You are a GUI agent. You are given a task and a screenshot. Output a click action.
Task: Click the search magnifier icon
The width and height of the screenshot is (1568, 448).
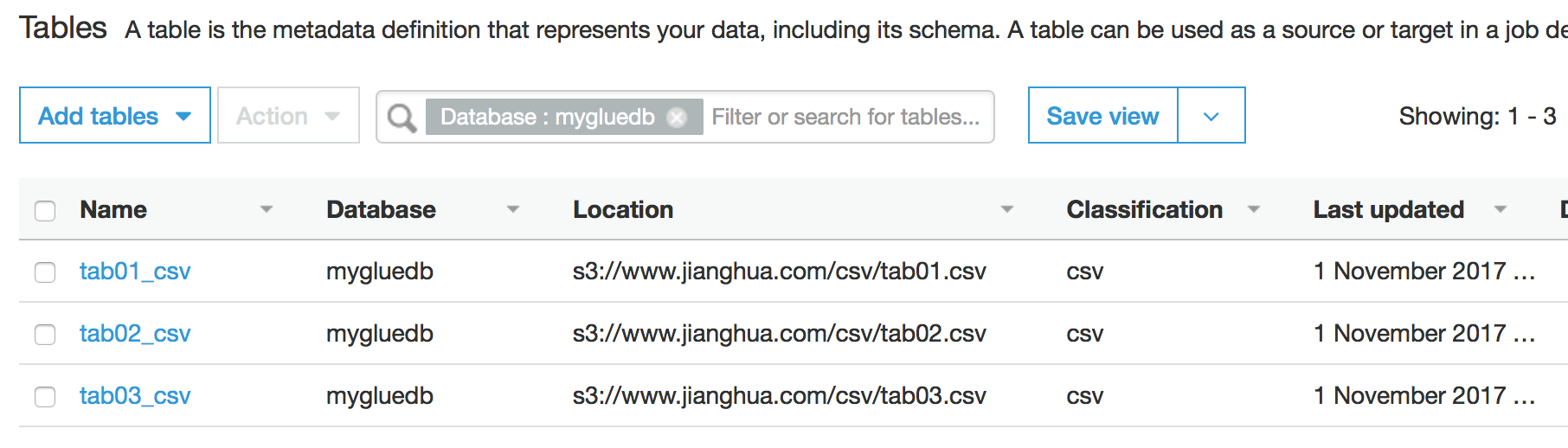402,117
